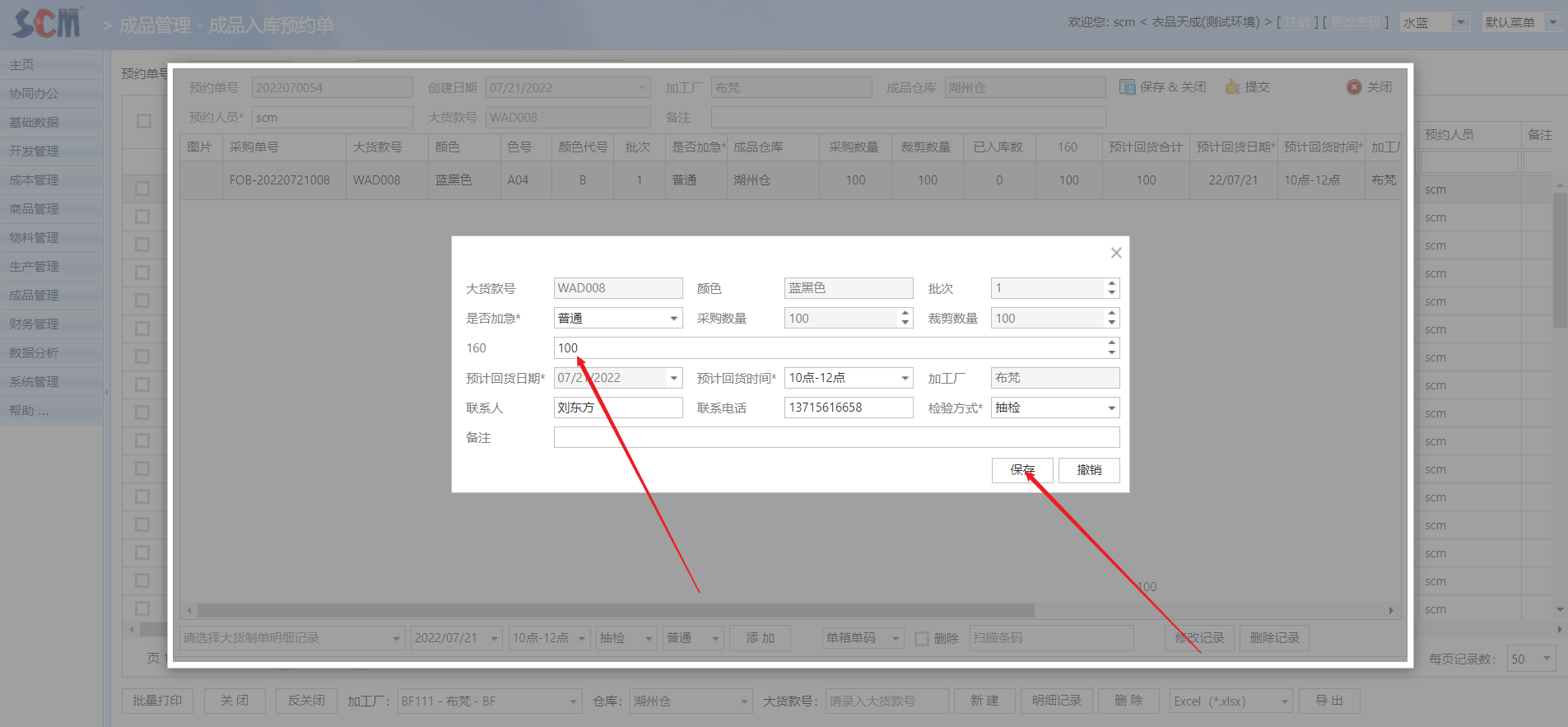
Task: Toggle the 删除 checkbox
Action: [922, 639]
